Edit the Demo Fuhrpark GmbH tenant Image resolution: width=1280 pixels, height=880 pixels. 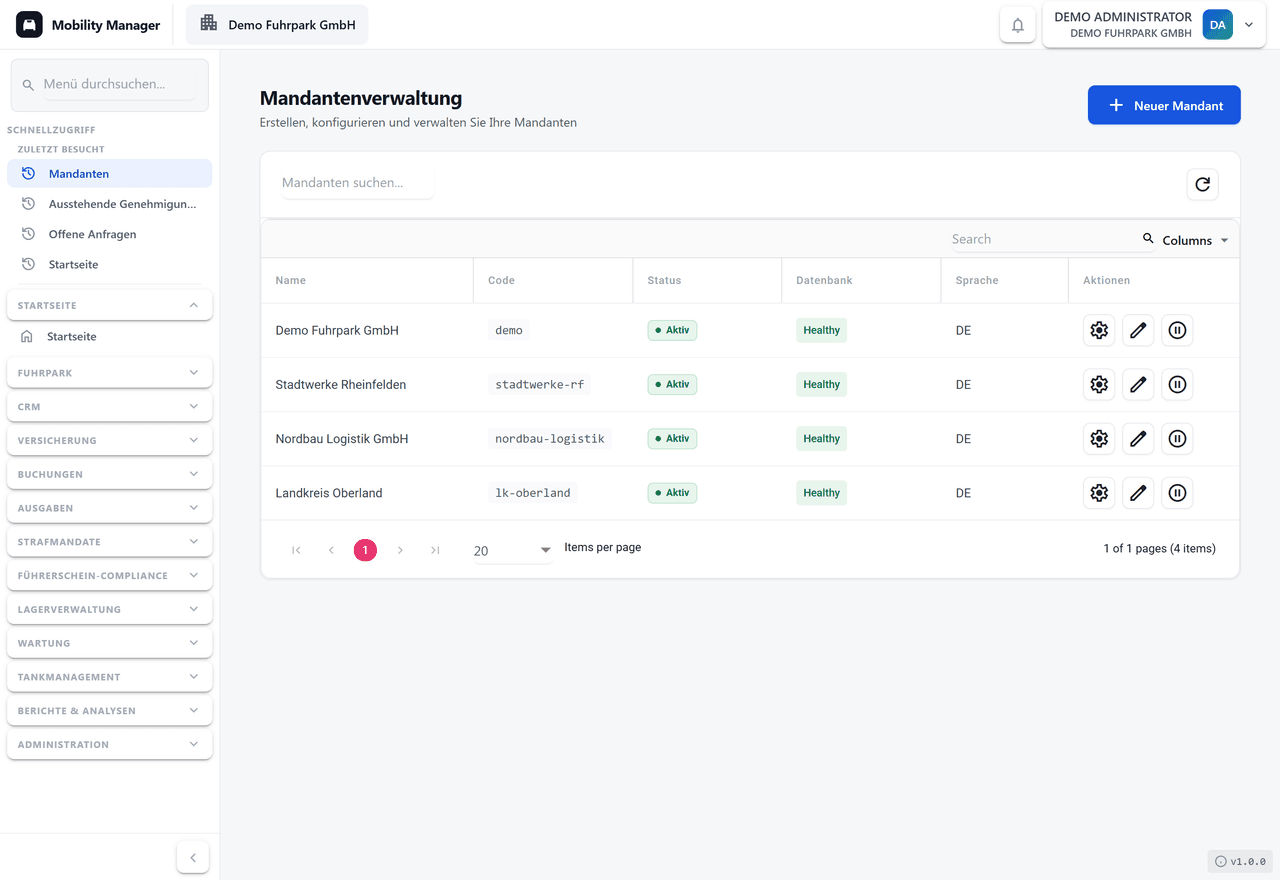pos(1138,330)
